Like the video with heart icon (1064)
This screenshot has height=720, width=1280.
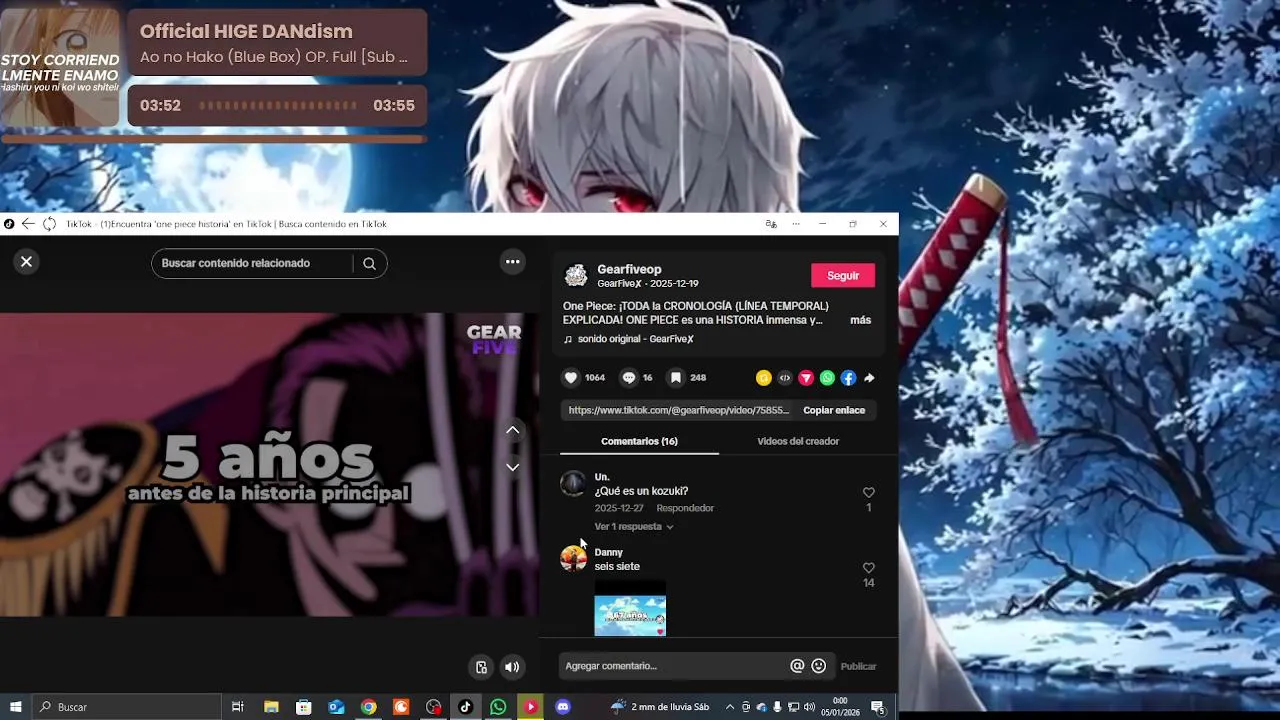pyautogui.click(x=571, y=377)
